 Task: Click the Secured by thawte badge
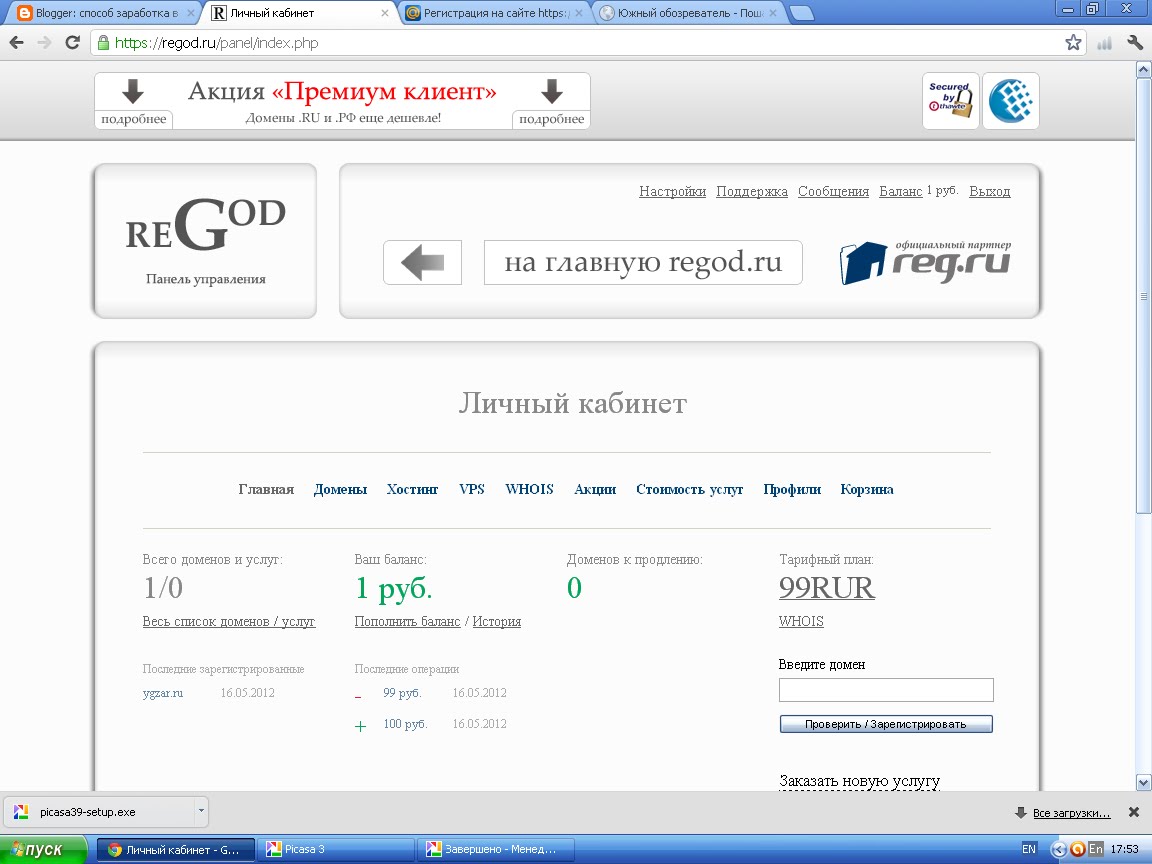[x=951, y=101]
